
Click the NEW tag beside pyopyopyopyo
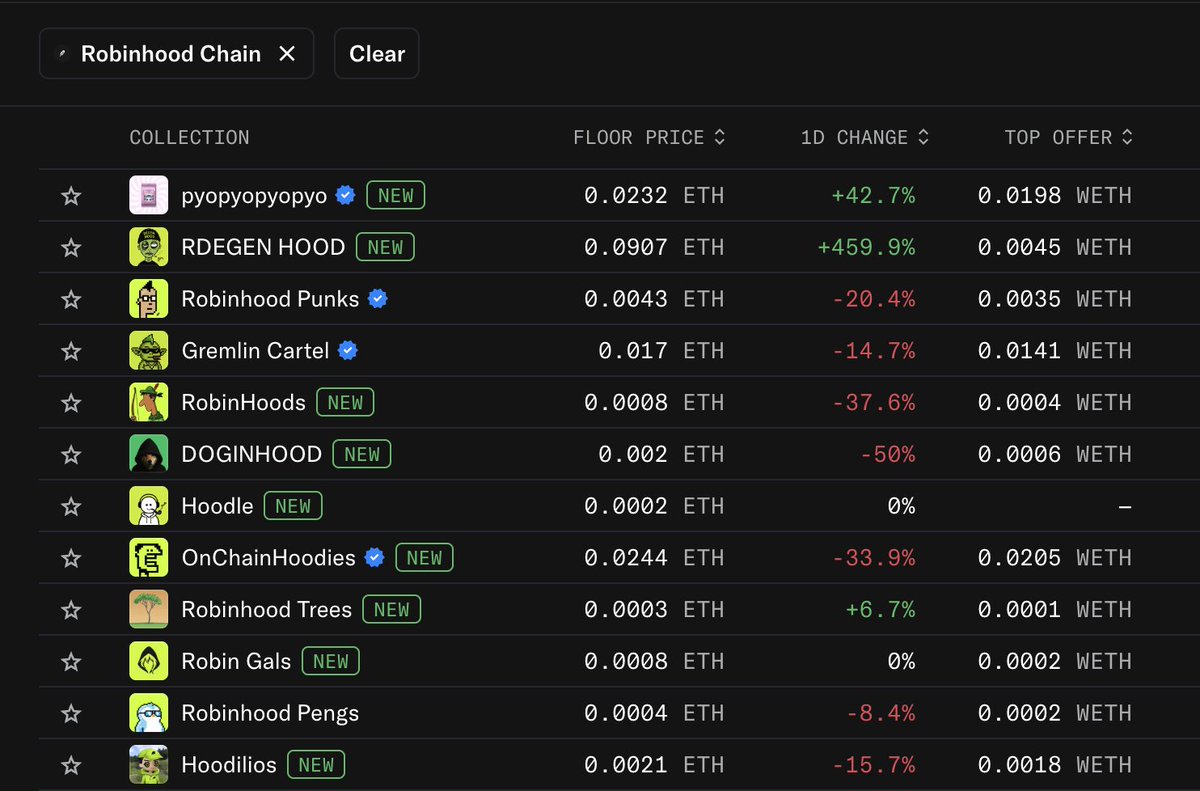[x=396, y=195]
